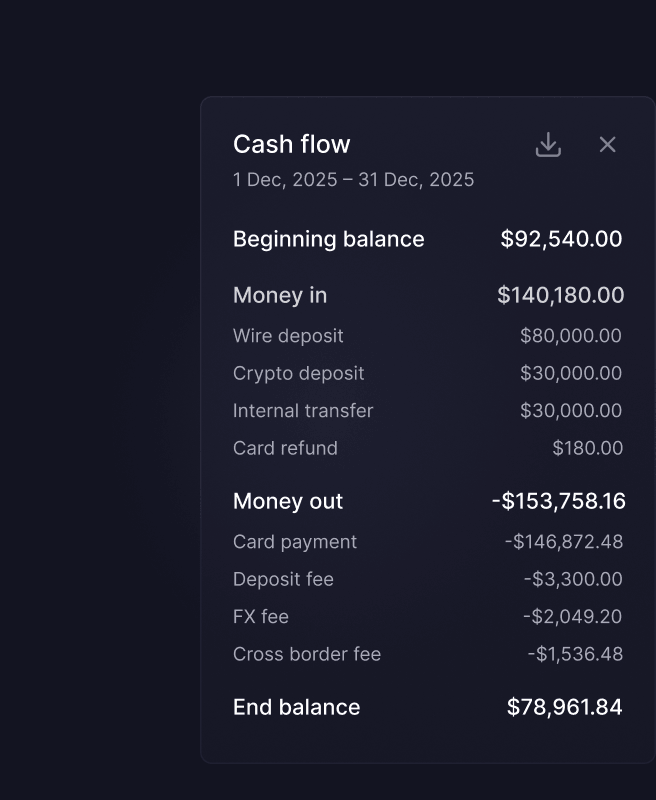
Task: Click the -$146,872.48 card payment amount
Action: 564,541
